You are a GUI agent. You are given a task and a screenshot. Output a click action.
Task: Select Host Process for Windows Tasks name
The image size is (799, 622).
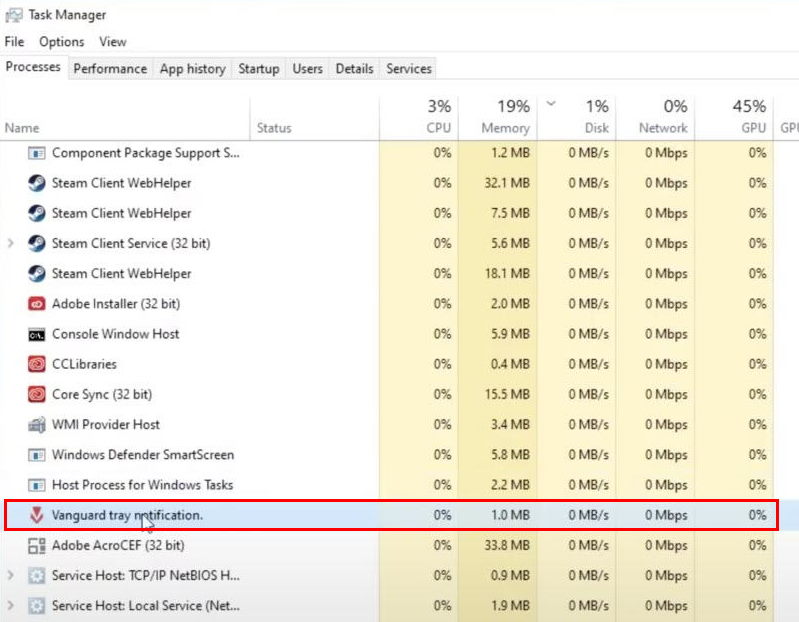[143, 485]
